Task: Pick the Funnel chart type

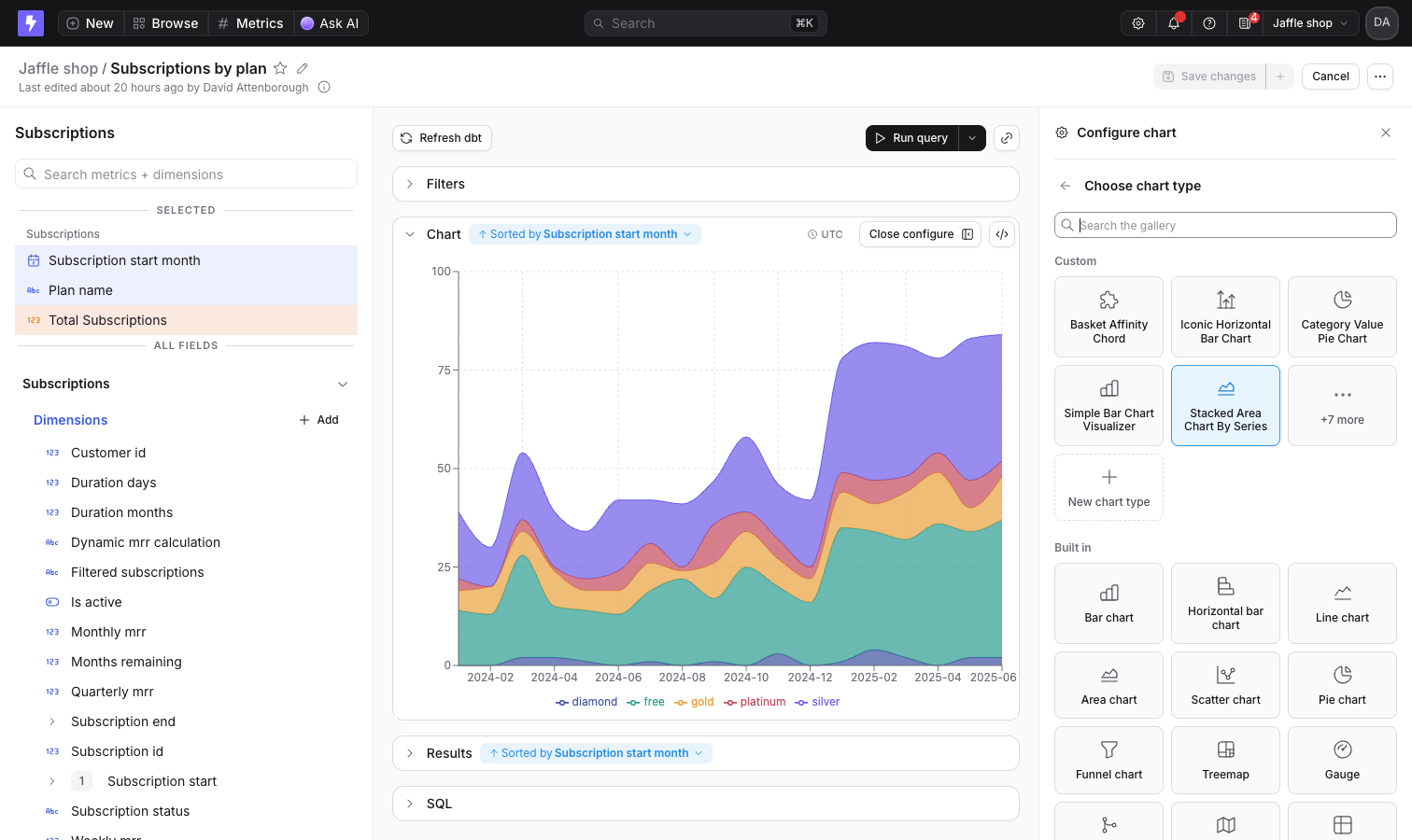Action: 1108,761
